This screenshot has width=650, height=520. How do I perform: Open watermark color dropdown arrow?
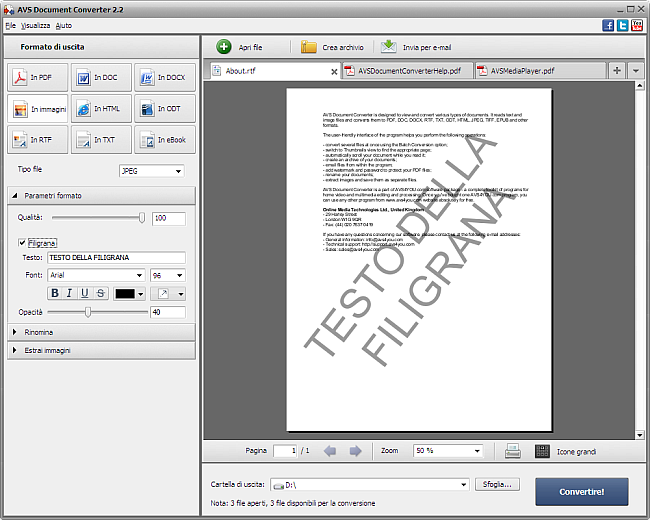[x=141, y=294]
